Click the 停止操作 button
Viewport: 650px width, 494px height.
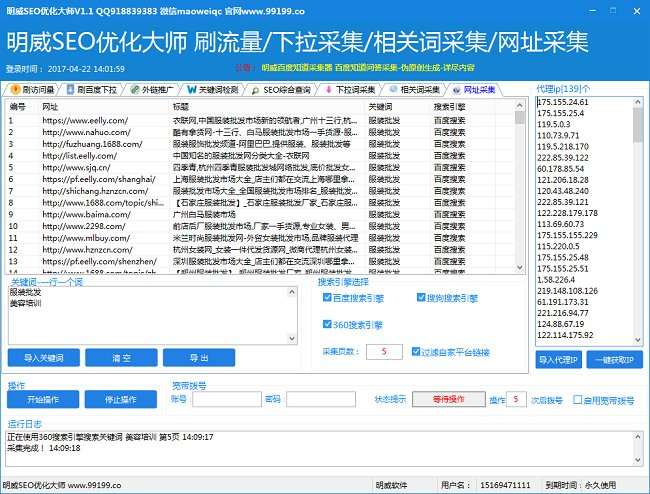(121, 399)
